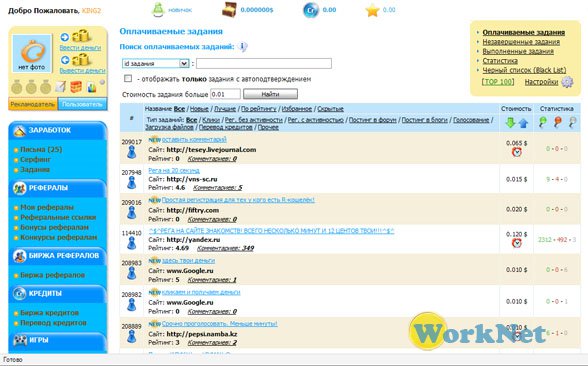Sort cost ascending with blue up arrow

[x=523, y=123]
